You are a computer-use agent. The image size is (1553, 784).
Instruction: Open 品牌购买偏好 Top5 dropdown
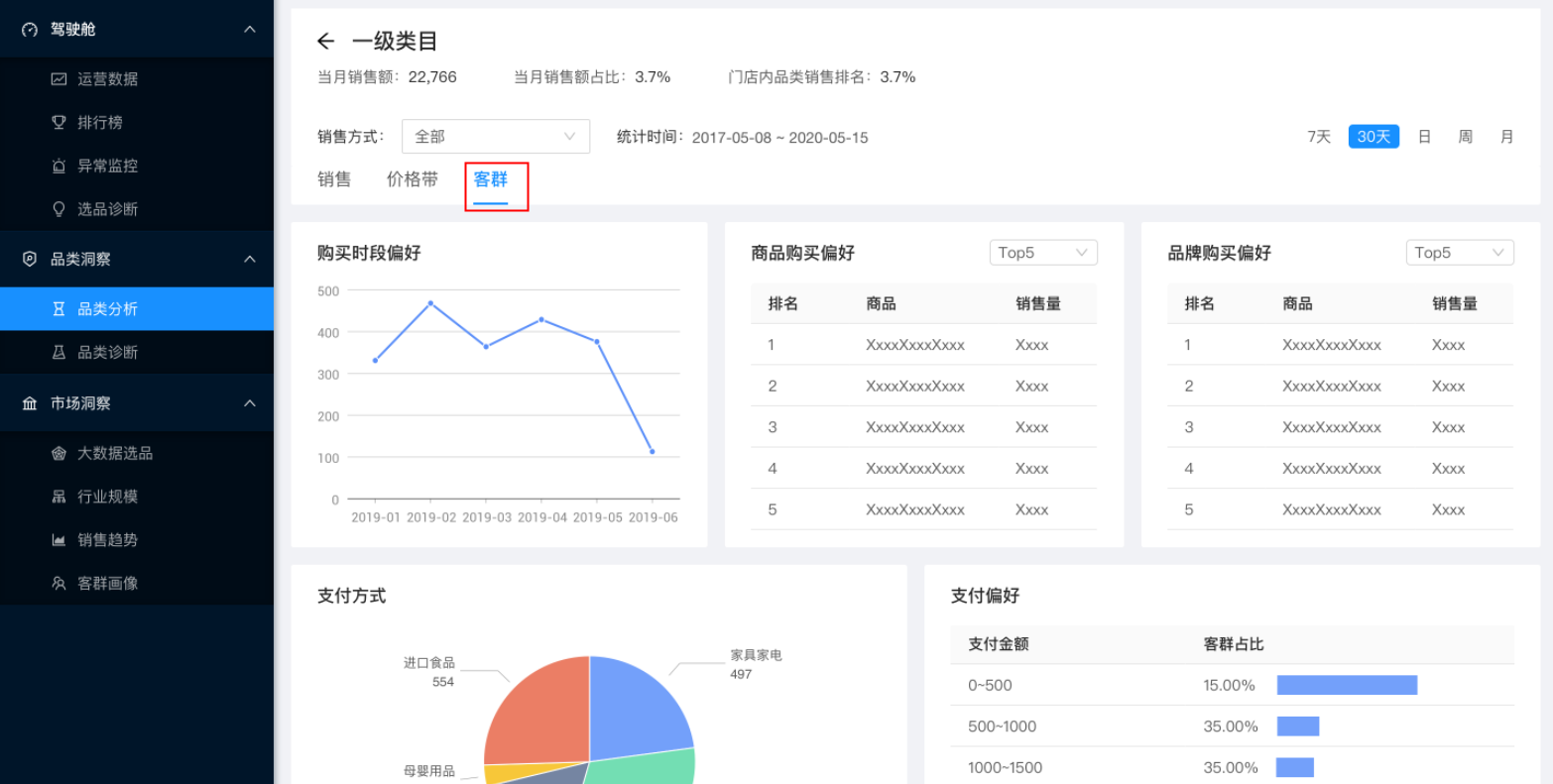coord(1460,253)
